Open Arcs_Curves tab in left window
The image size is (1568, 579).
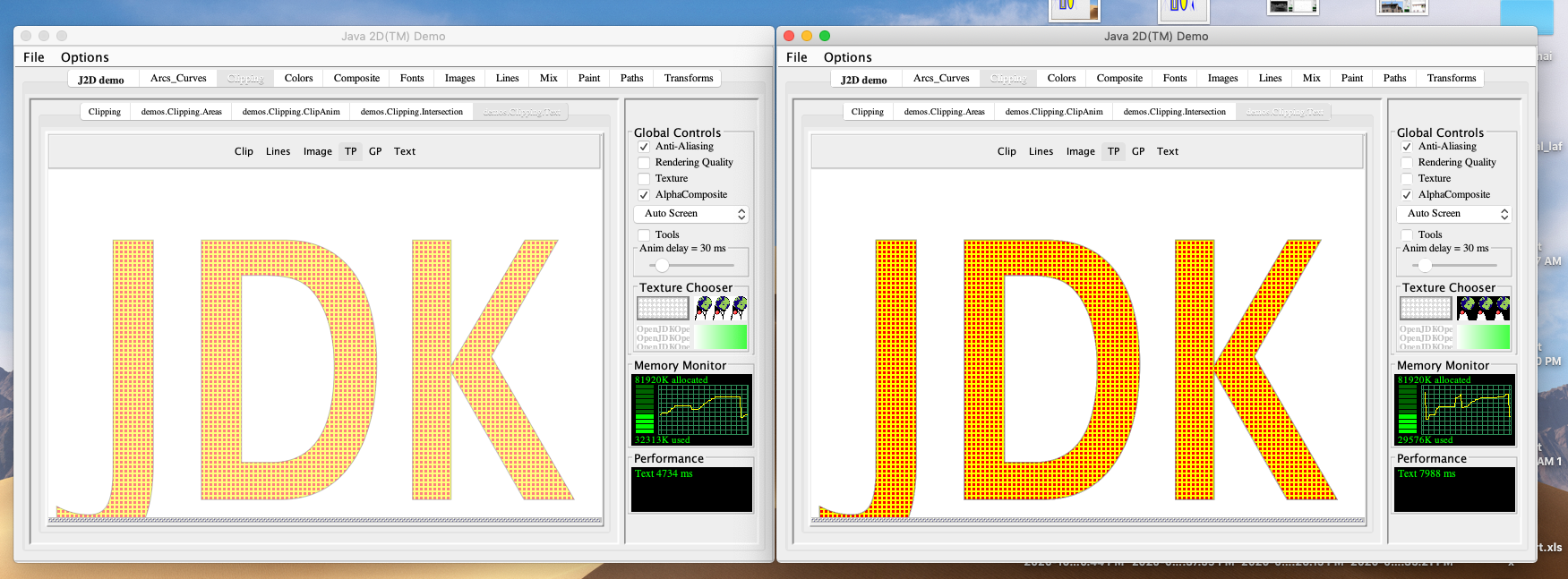click(x=178, y=79)
